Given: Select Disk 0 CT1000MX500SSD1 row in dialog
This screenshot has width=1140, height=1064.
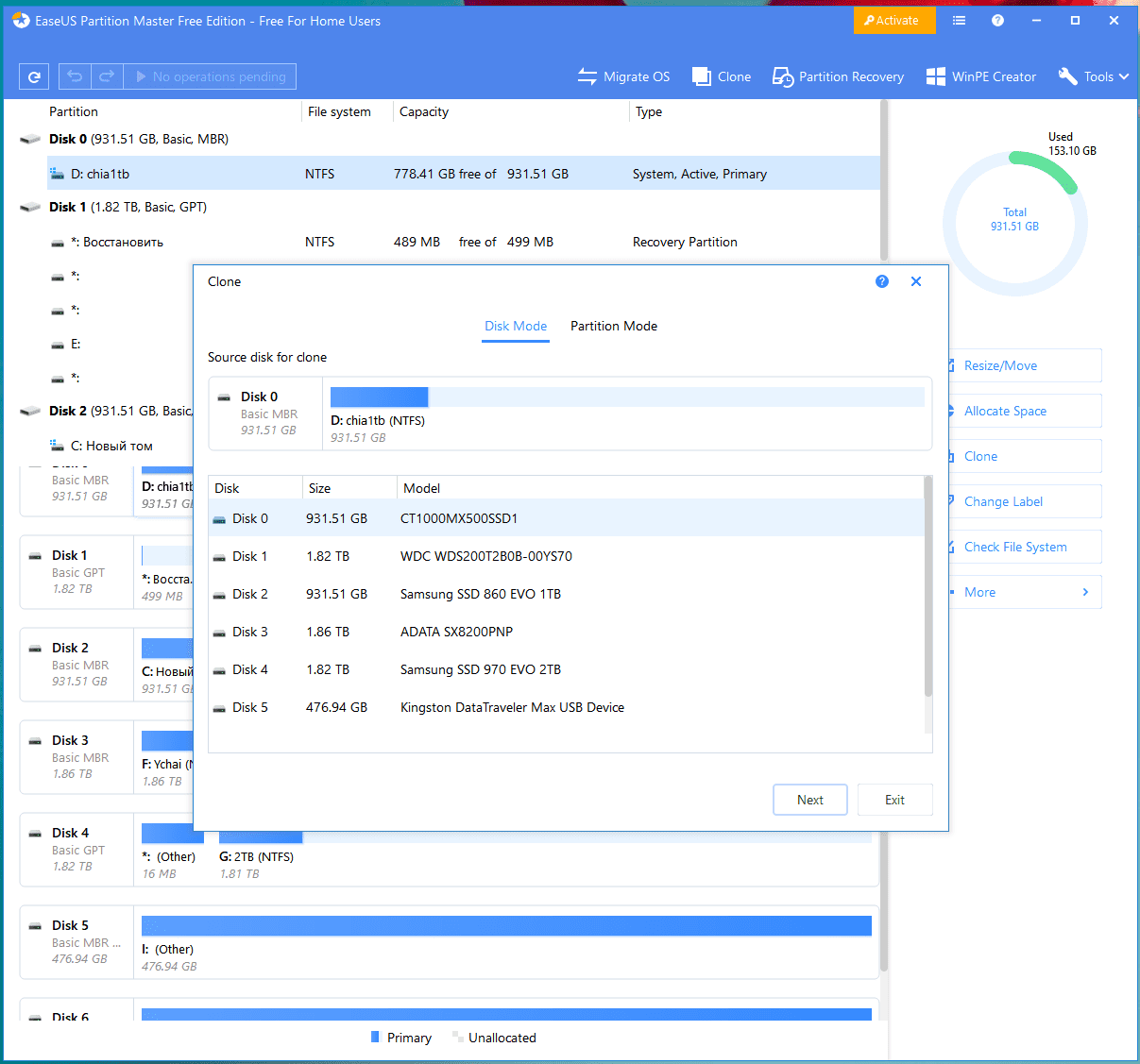Looking at the screenshot, I should [566, 518].
